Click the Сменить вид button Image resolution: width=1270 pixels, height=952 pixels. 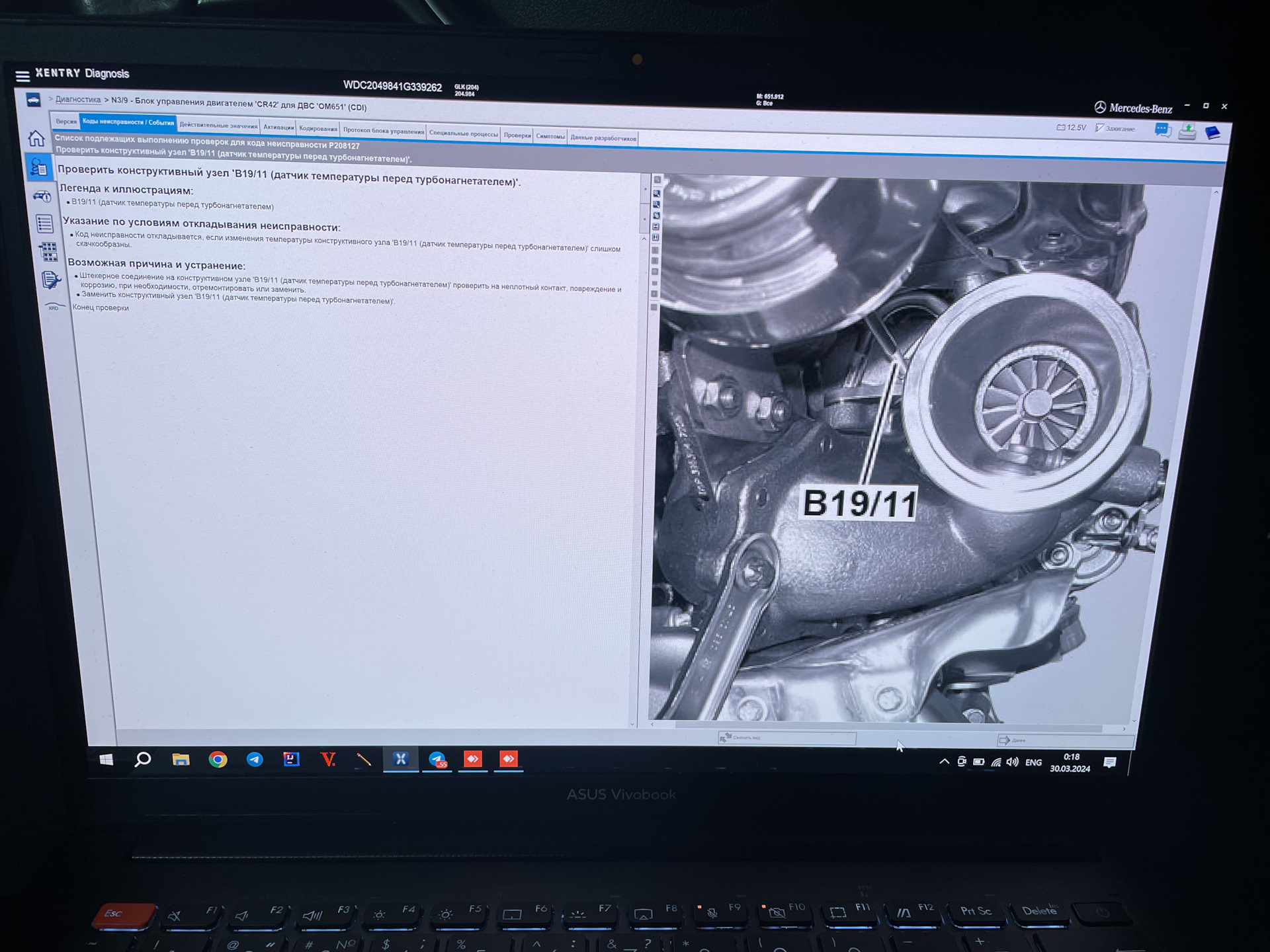787,738
